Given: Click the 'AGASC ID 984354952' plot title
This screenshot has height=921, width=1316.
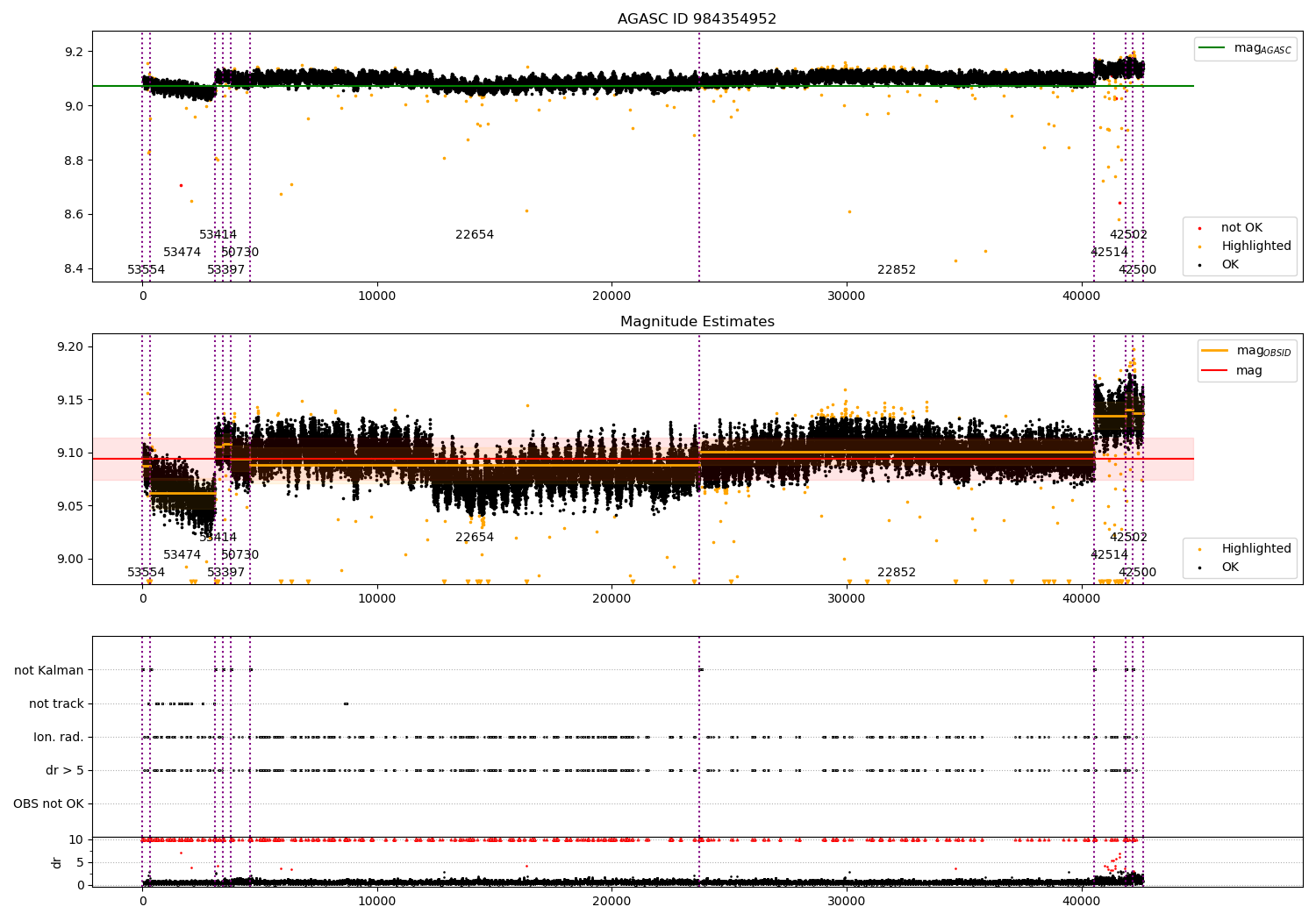Looking at the screenshot, I should [697, 19].
